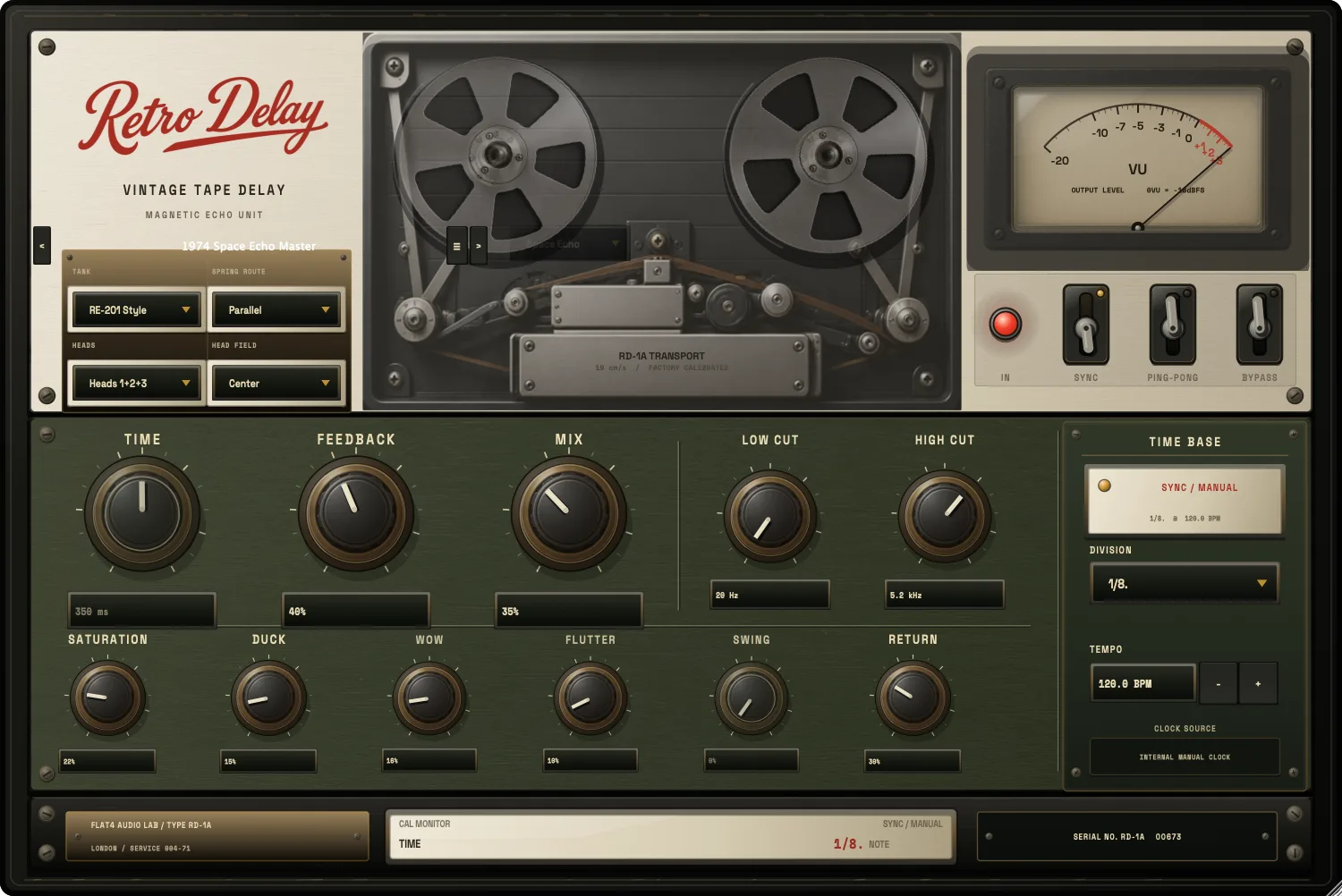
Task: Click the flutter percentage value field
Action: tap(590, 761)
